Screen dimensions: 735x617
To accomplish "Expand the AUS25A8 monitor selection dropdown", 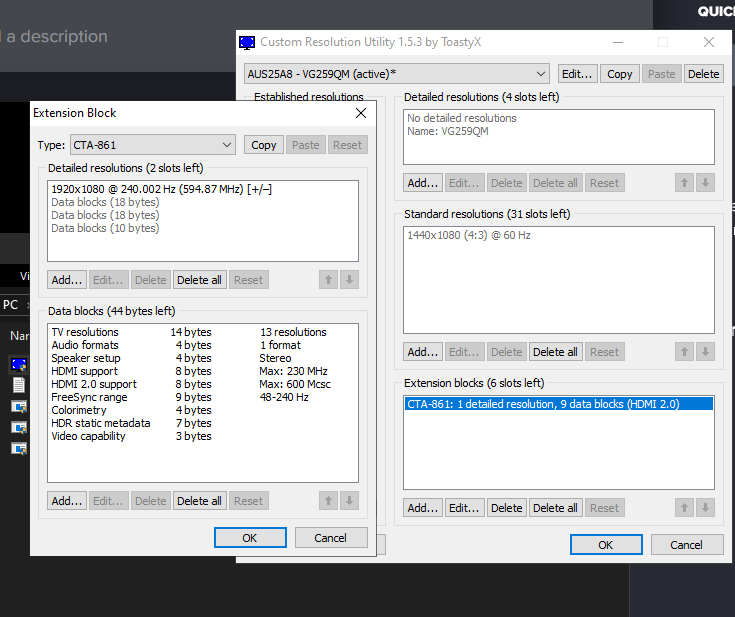I will pos(397,73).
